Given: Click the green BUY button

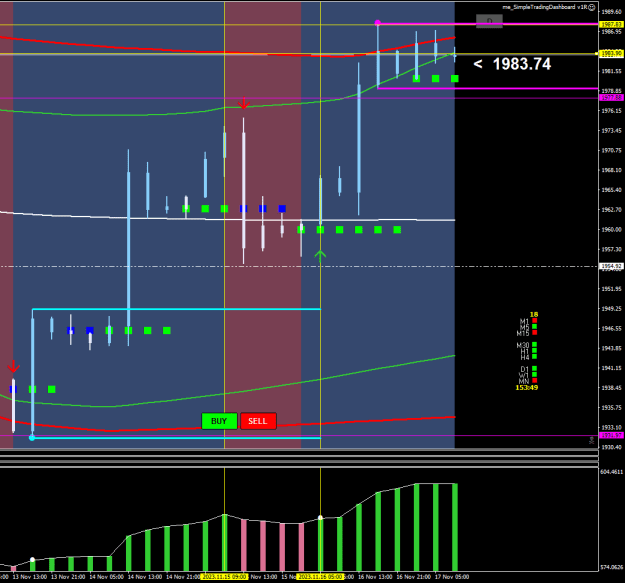Looking at the screenshot, I should (219, 421).
